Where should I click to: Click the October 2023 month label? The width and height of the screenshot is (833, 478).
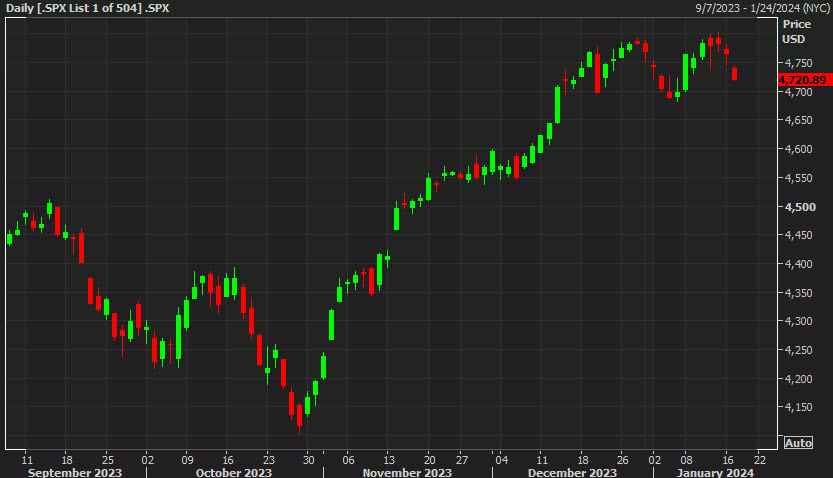tap(234, 472)
